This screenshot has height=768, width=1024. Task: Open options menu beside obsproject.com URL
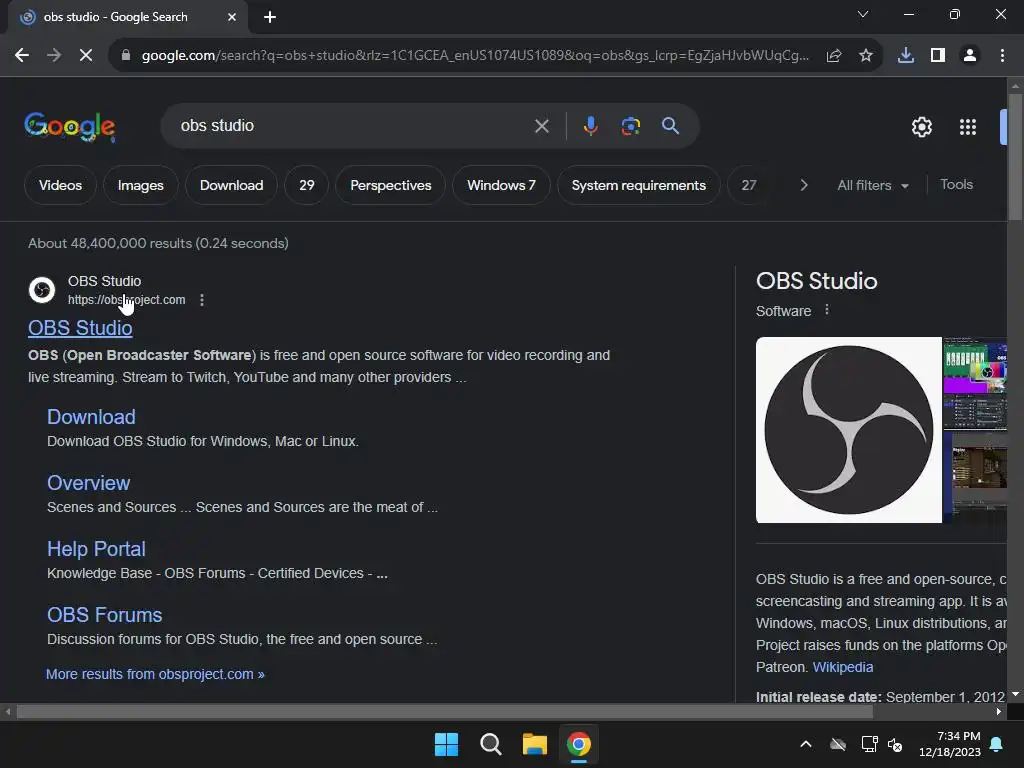[202, 300]
